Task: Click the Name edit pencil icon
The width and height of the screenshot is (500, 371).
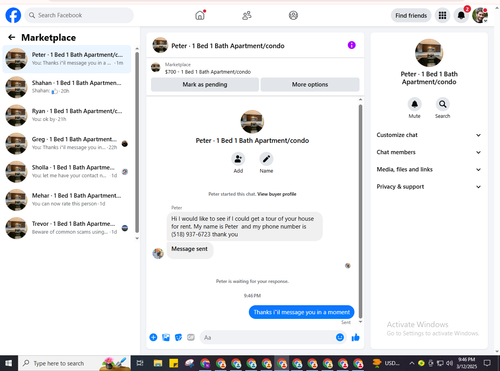Action: pos(266,159)
